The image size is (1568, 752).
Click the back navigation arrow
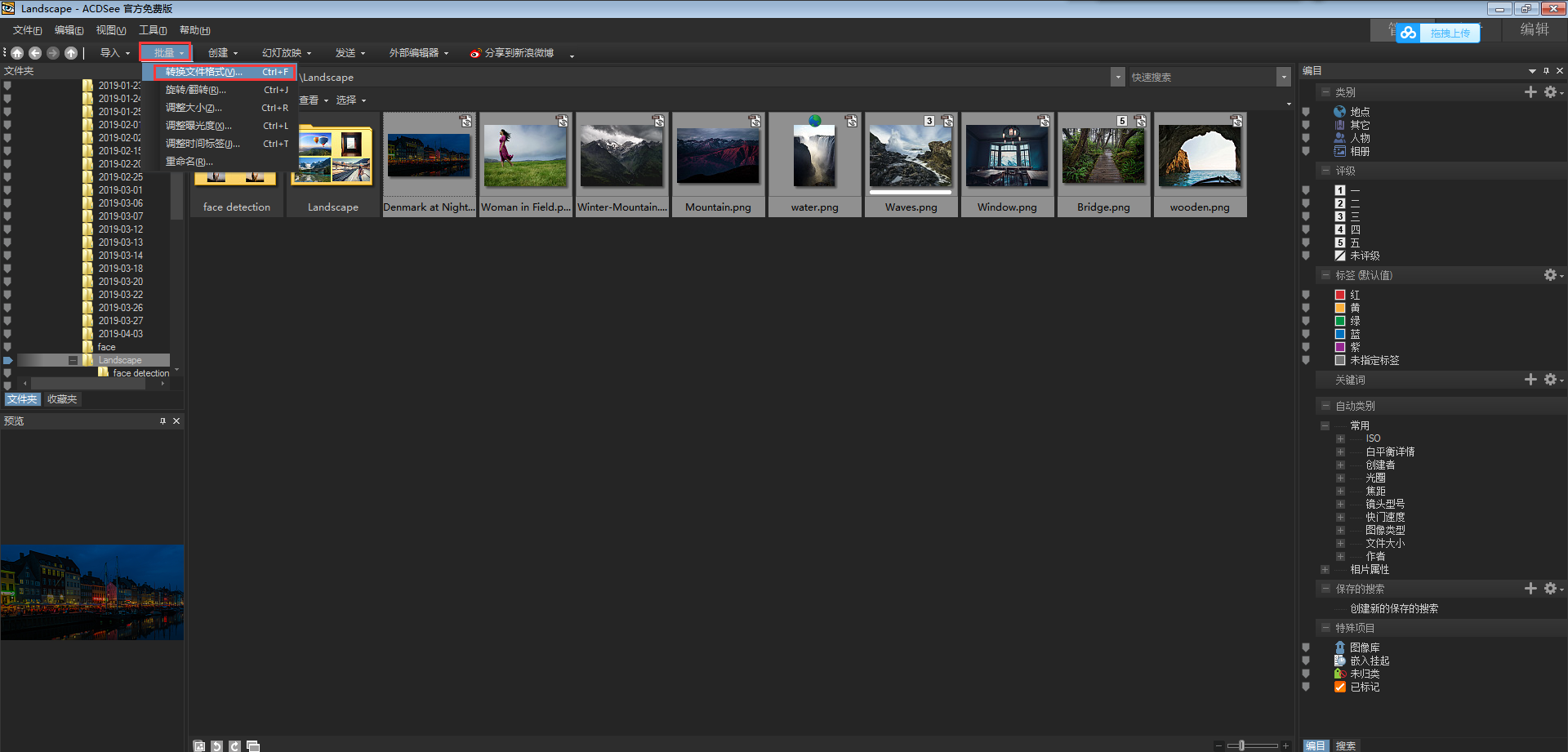pyautogui.click(x=35, y=53)
